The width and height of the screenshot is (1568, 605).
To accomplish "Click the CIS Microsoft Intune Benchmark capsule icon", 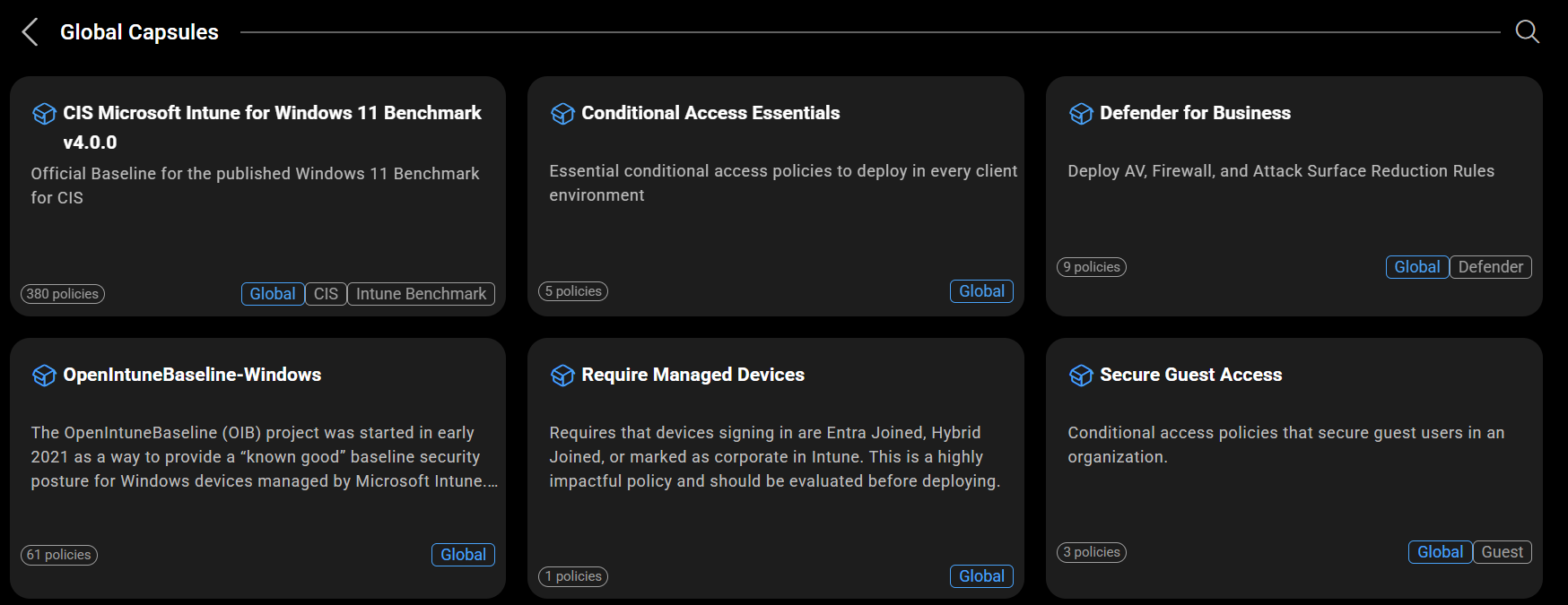I will point(44,114).
